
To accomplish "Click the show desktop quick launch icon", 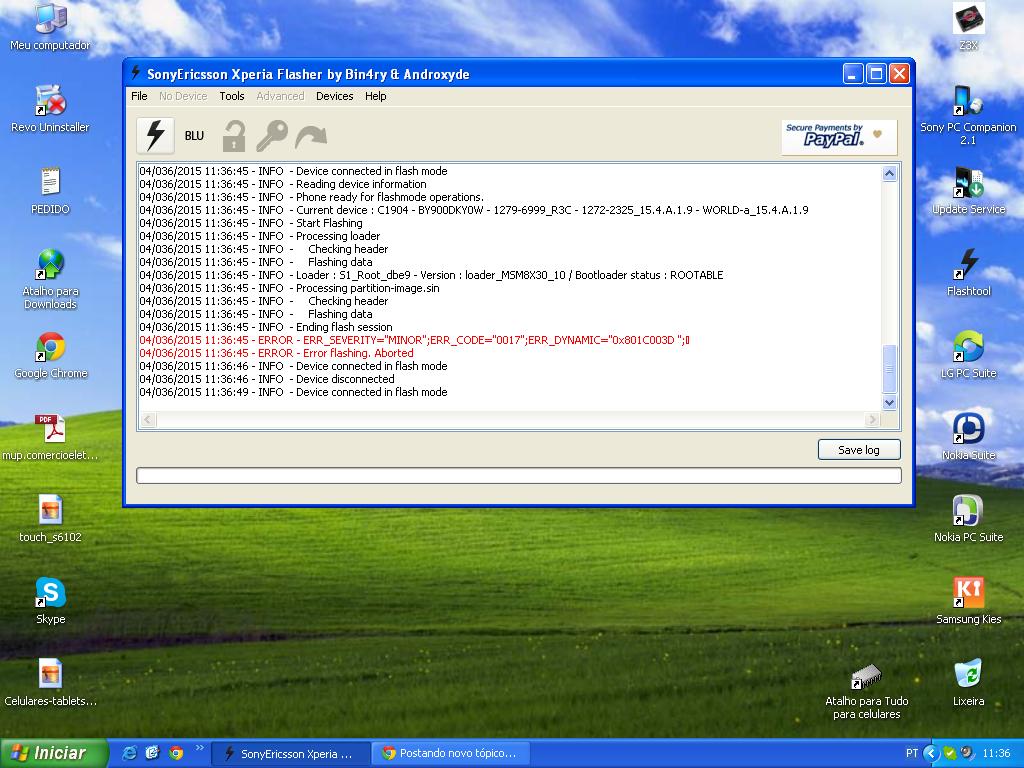I will point(152,753).
